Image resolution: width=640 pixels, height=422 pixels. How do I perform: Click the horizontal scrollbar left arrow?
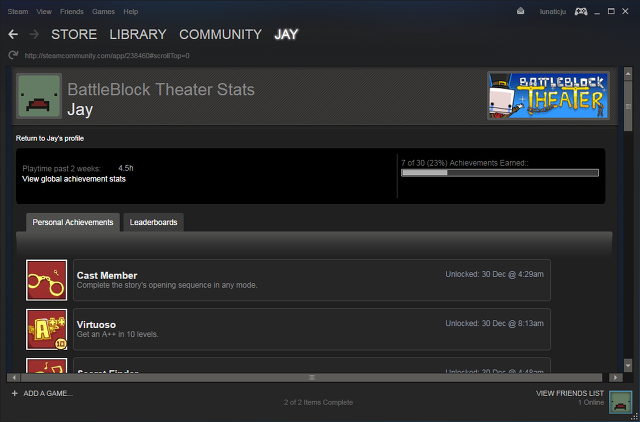(14, 378)
